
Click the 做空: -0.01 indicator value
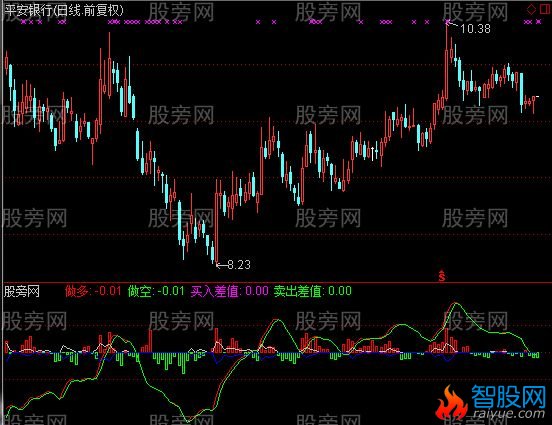click(x=156, y=291)
